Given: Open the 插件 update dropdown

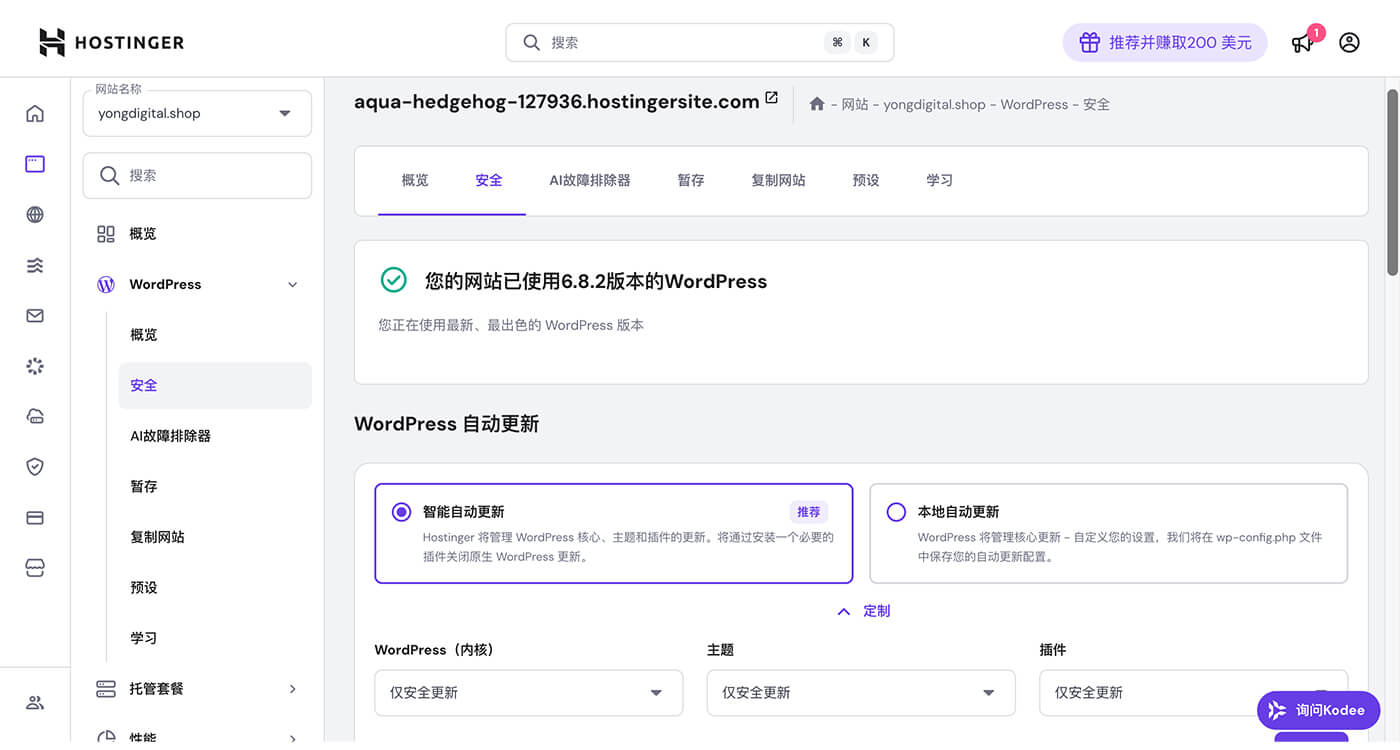Looking at the screenshot, I should tap(1193, 693).
